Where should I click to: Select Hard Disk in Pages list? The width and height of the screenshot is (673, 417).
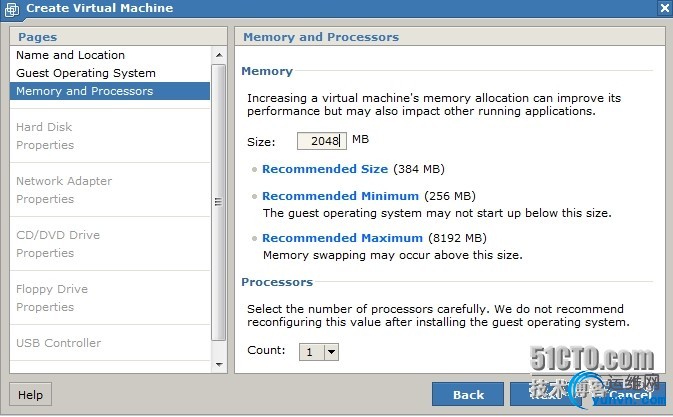(x=44, y=127)
